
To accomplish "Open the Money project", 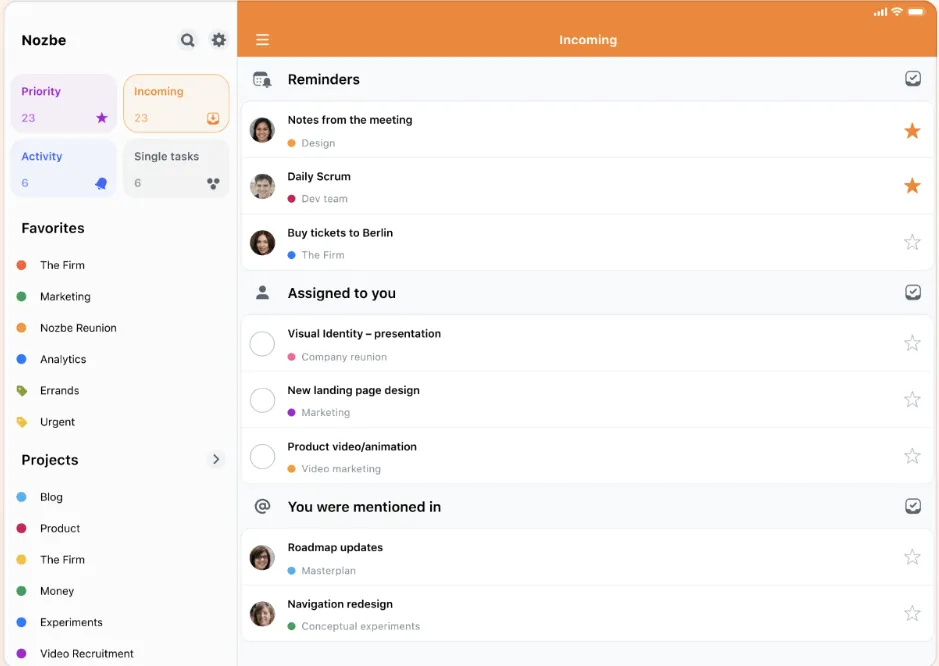I will 57,591.
